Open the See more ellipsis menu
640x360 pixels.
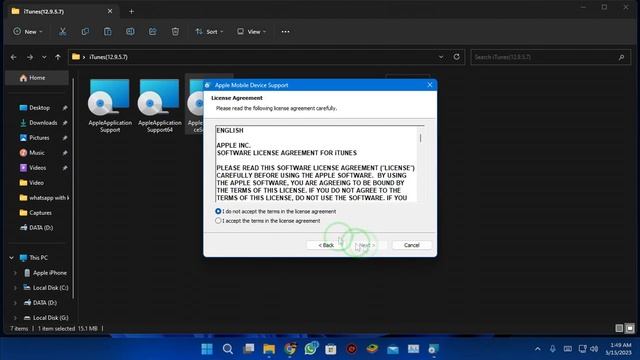click(285, 31)
